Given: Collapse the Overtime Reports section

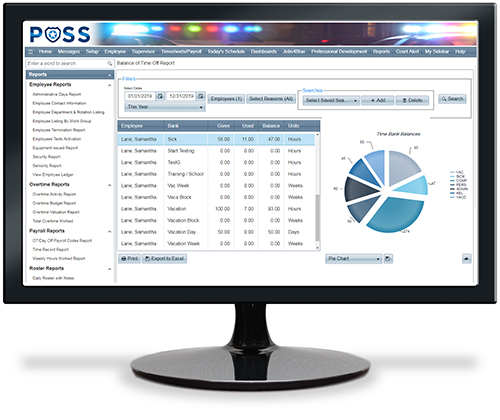Looking at the screenshot, I should 109,185.
